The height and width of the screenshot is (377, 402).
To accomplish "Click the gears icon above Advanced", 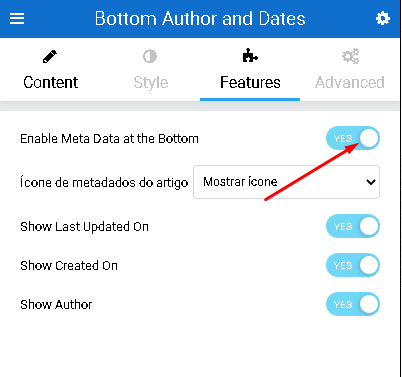I will tap(350, 56).
